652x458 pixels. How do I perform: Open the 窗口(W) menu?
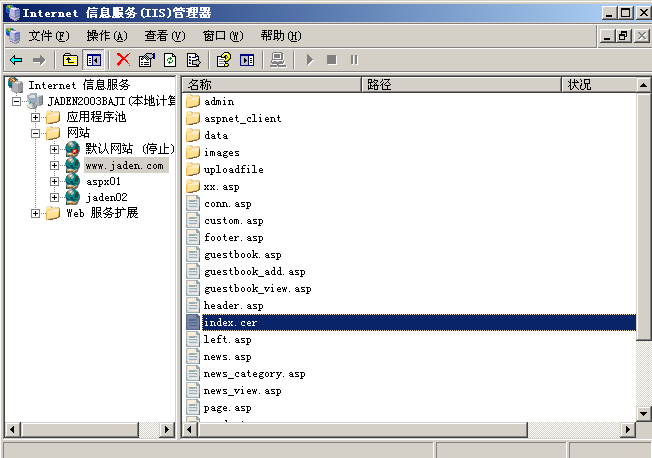click(x=223, y=36)
